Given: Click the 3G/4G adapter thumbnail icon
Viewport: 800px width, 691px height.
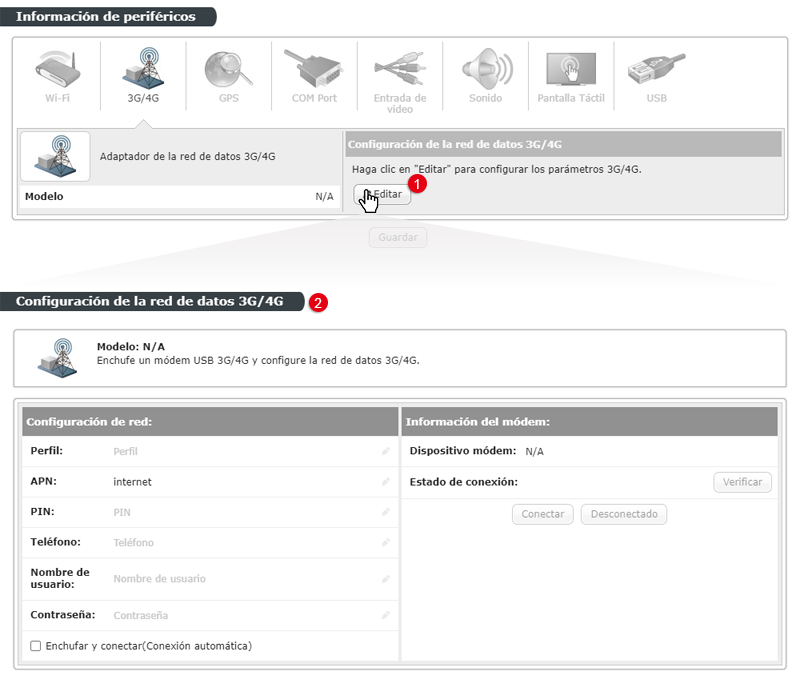Looking at the screenshot, I should click(55, 156).
